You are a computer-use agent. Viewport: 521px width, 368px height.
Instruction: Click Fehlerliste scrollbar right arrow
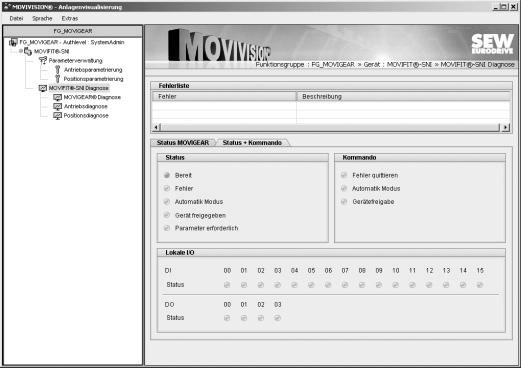pyautogui.click(x=506, y=127)
